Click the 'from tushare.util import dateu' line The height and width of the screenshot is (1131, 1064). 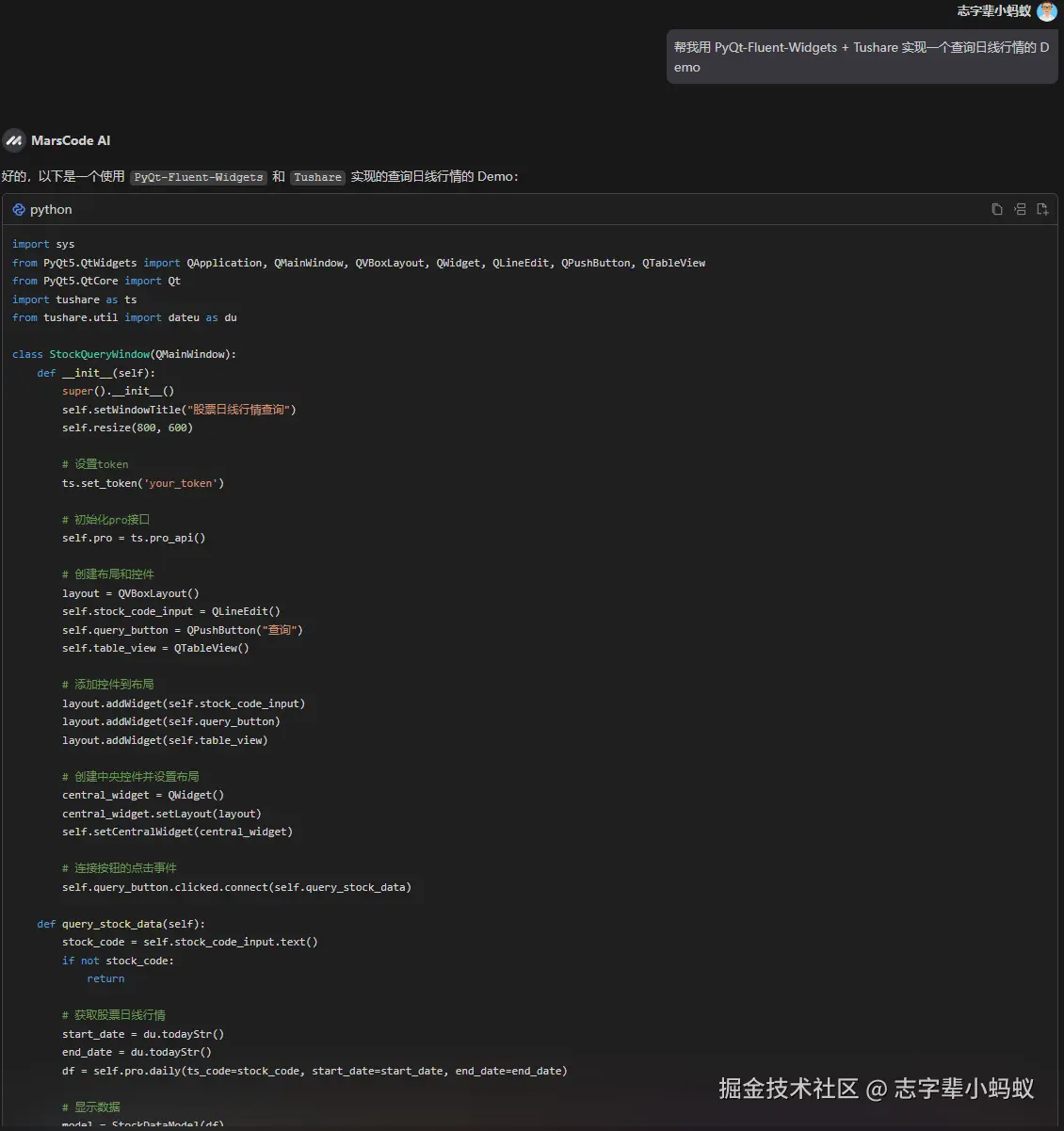(124, 317)
